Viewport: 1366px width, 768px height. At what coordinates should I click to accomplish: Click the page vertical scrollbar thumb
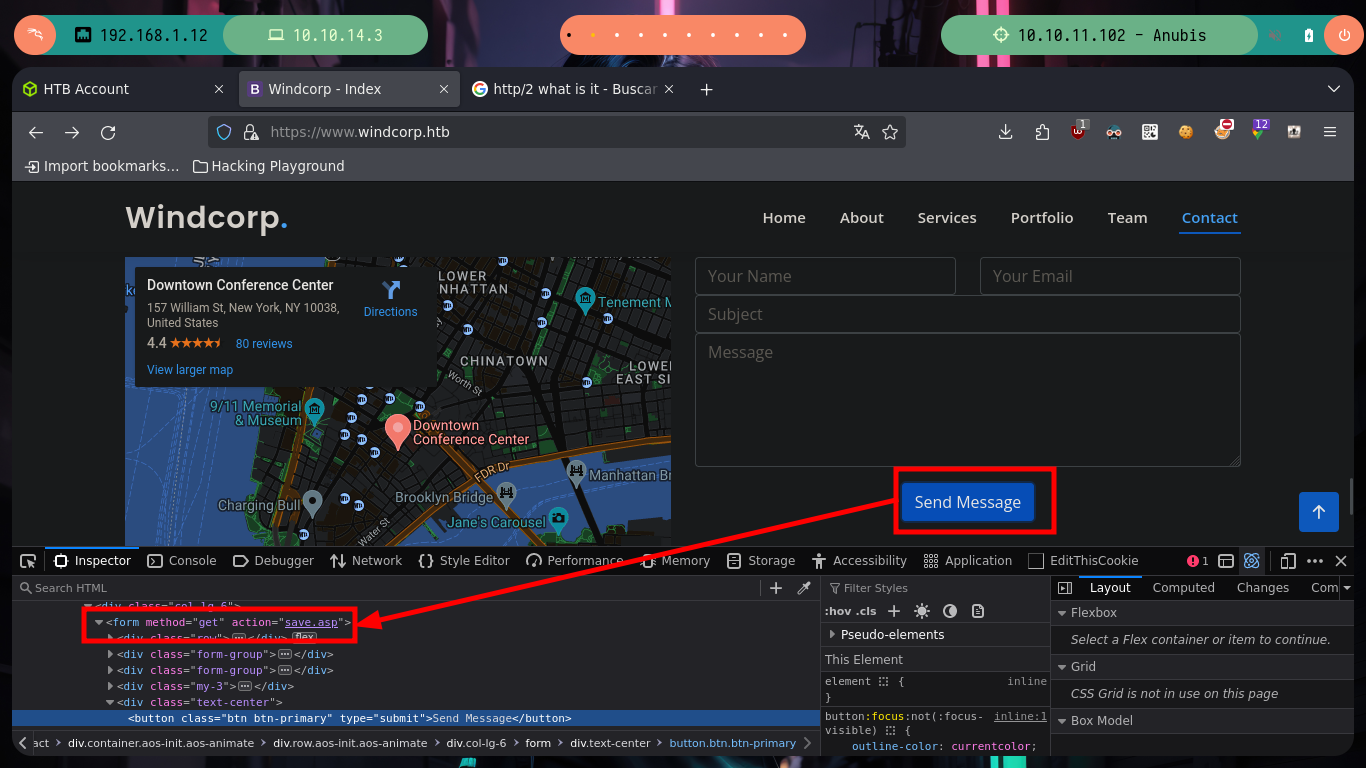click(1351, 495)
